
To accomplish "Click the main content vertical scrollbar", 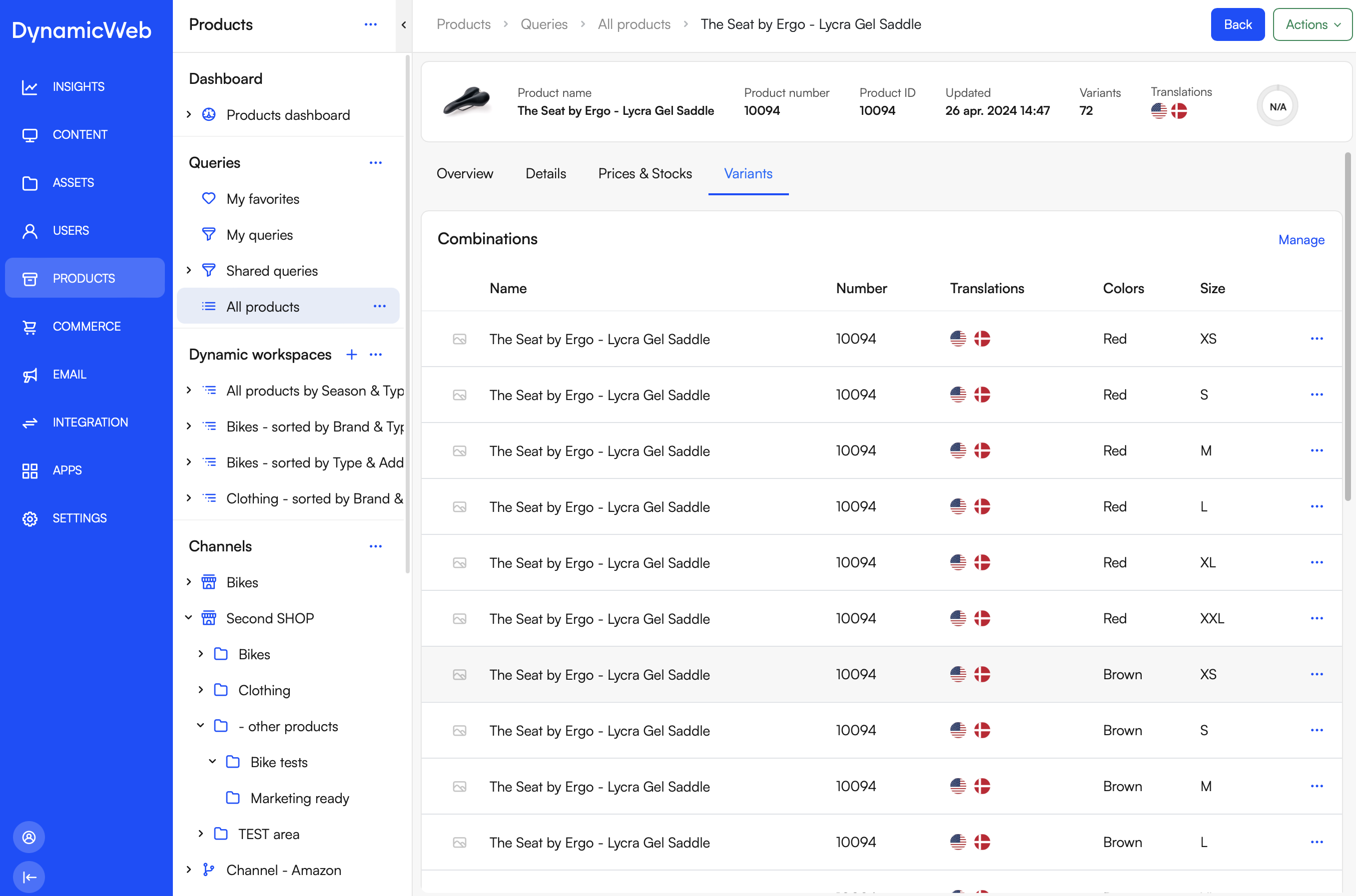I will 1348,327.
